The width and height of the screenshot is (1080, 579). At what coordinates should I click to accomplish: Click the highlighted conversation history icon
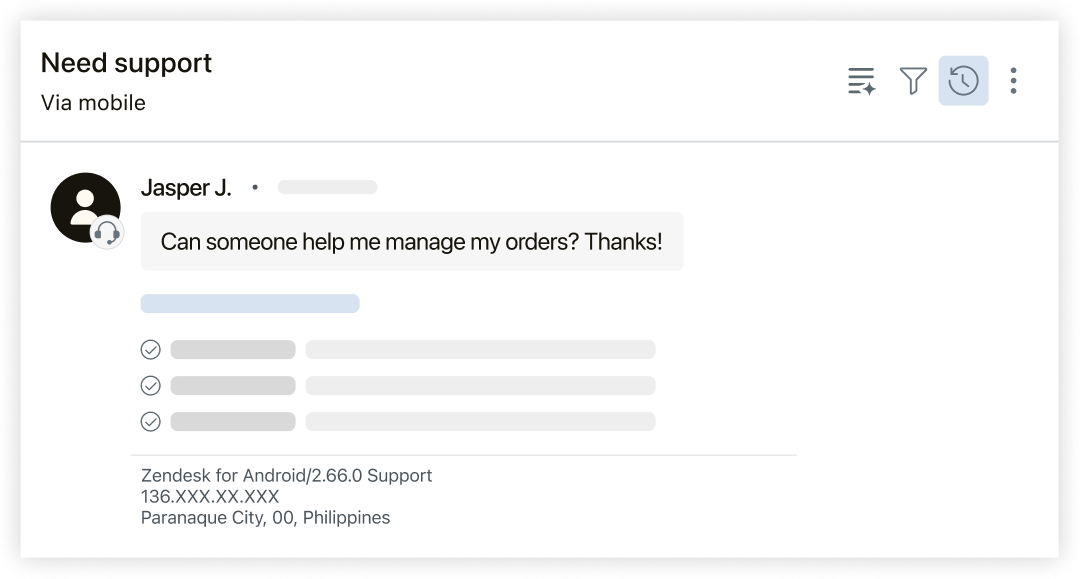click(x=962, y=81)
